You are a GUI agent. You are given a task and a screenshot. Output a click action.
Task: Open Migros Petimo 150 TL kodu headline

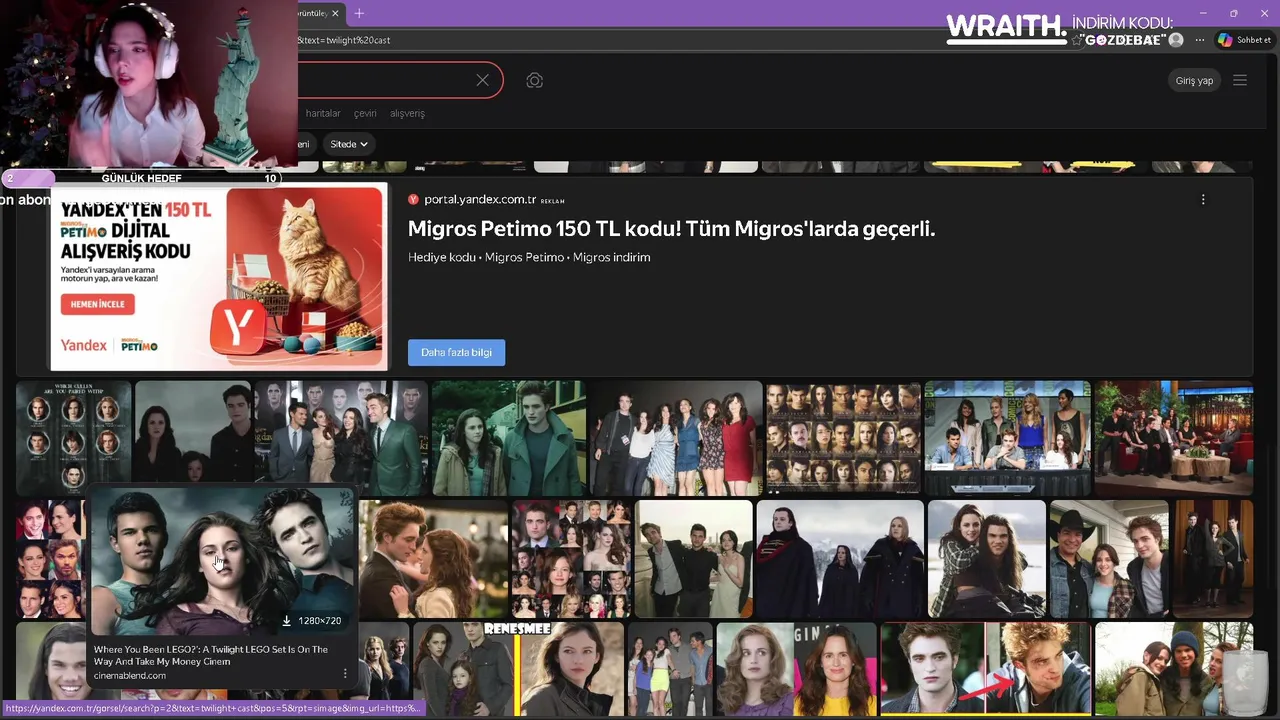671,228
